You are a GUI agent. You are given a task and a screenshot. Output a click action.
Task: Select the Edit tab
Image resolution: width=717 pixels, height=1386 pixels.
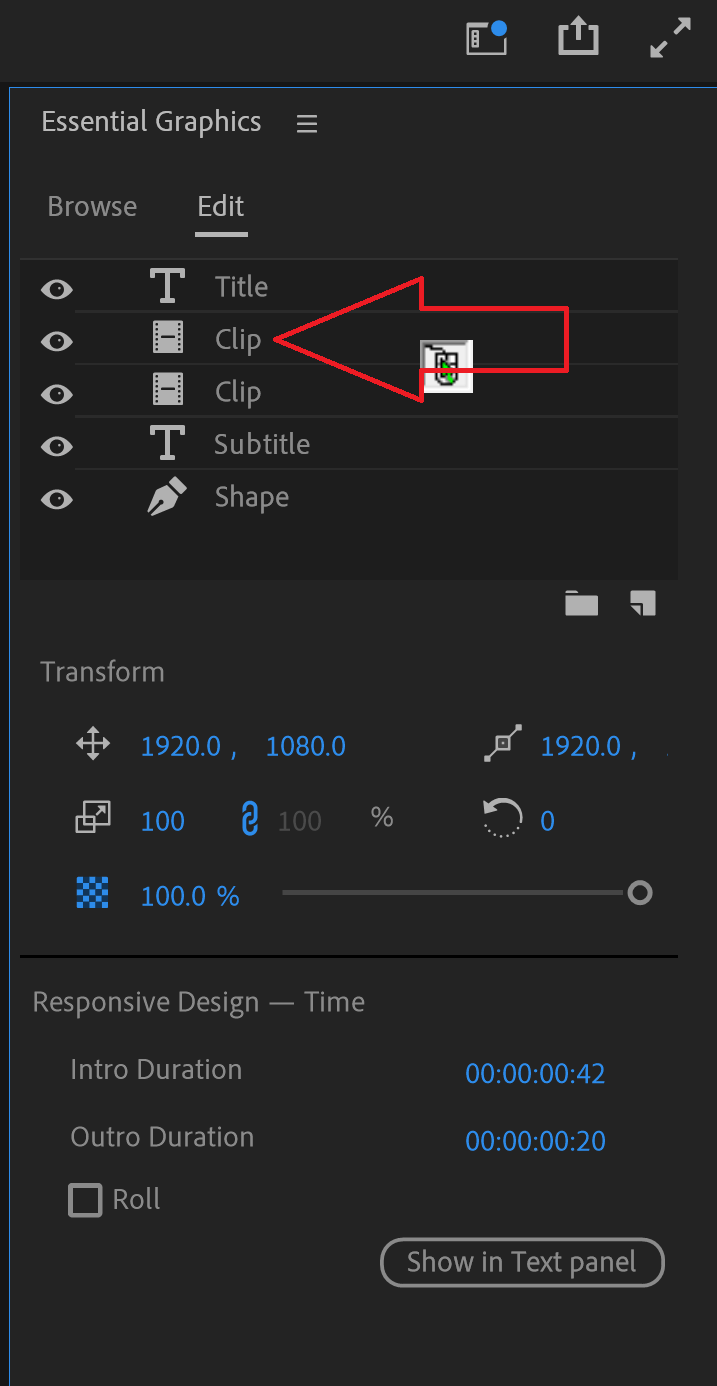click(x=220, y=207)
